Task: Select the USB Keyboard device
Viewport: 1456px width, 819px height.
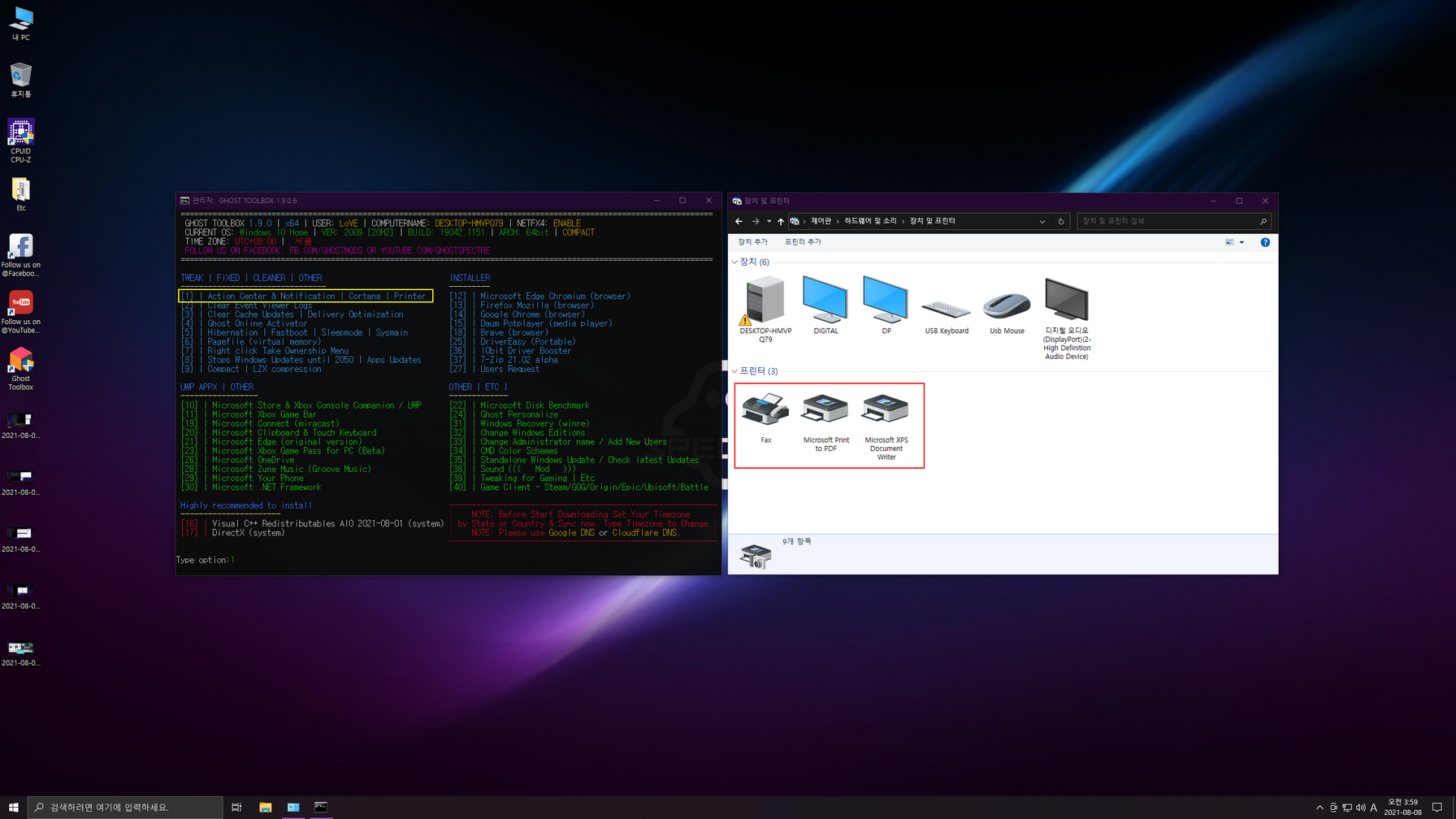Action: point(947,316)
